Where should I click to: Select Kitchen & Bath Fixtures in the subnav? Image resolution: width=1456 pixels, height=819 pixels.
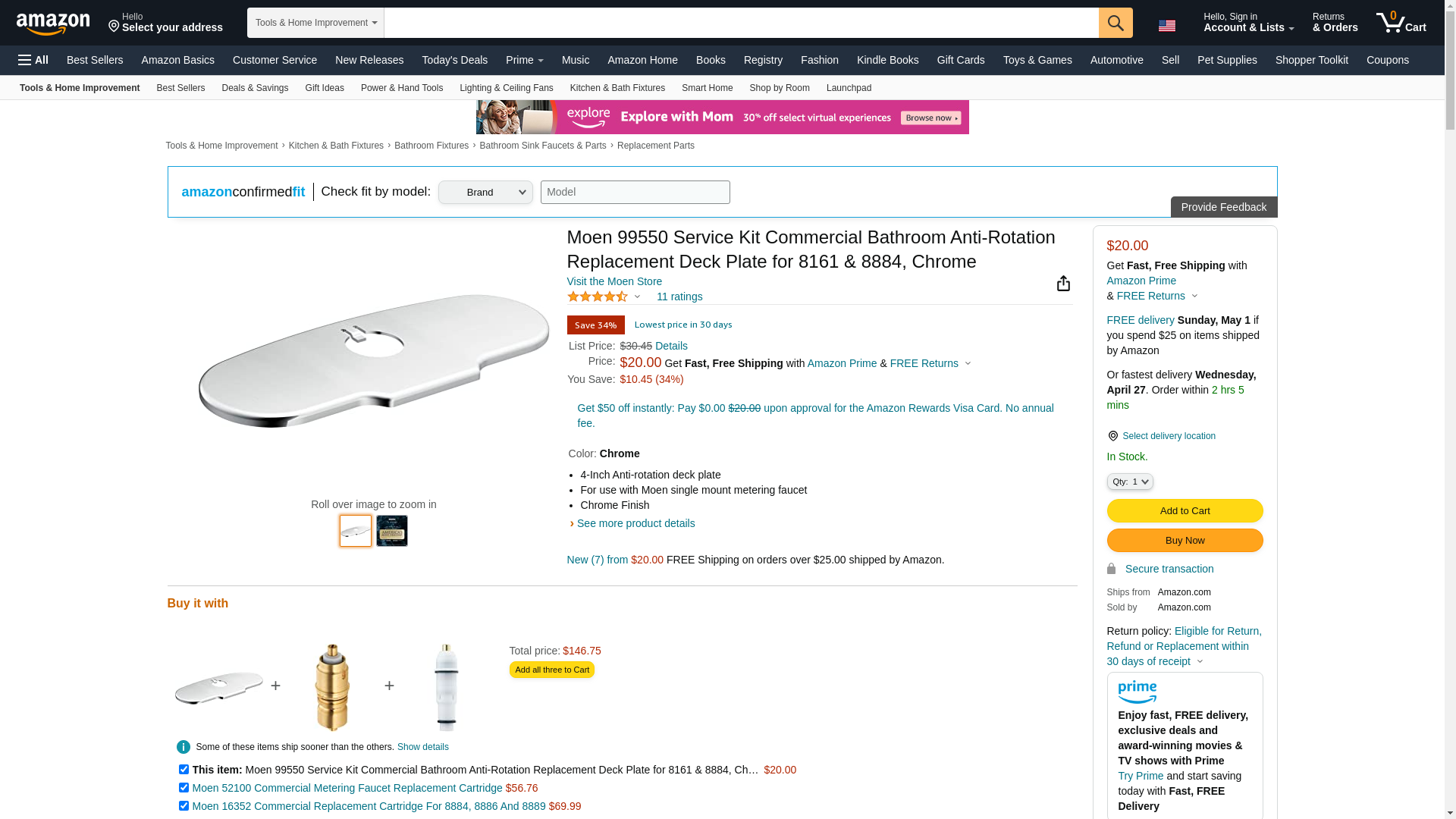pyautogui.click(x=617, y=88)
